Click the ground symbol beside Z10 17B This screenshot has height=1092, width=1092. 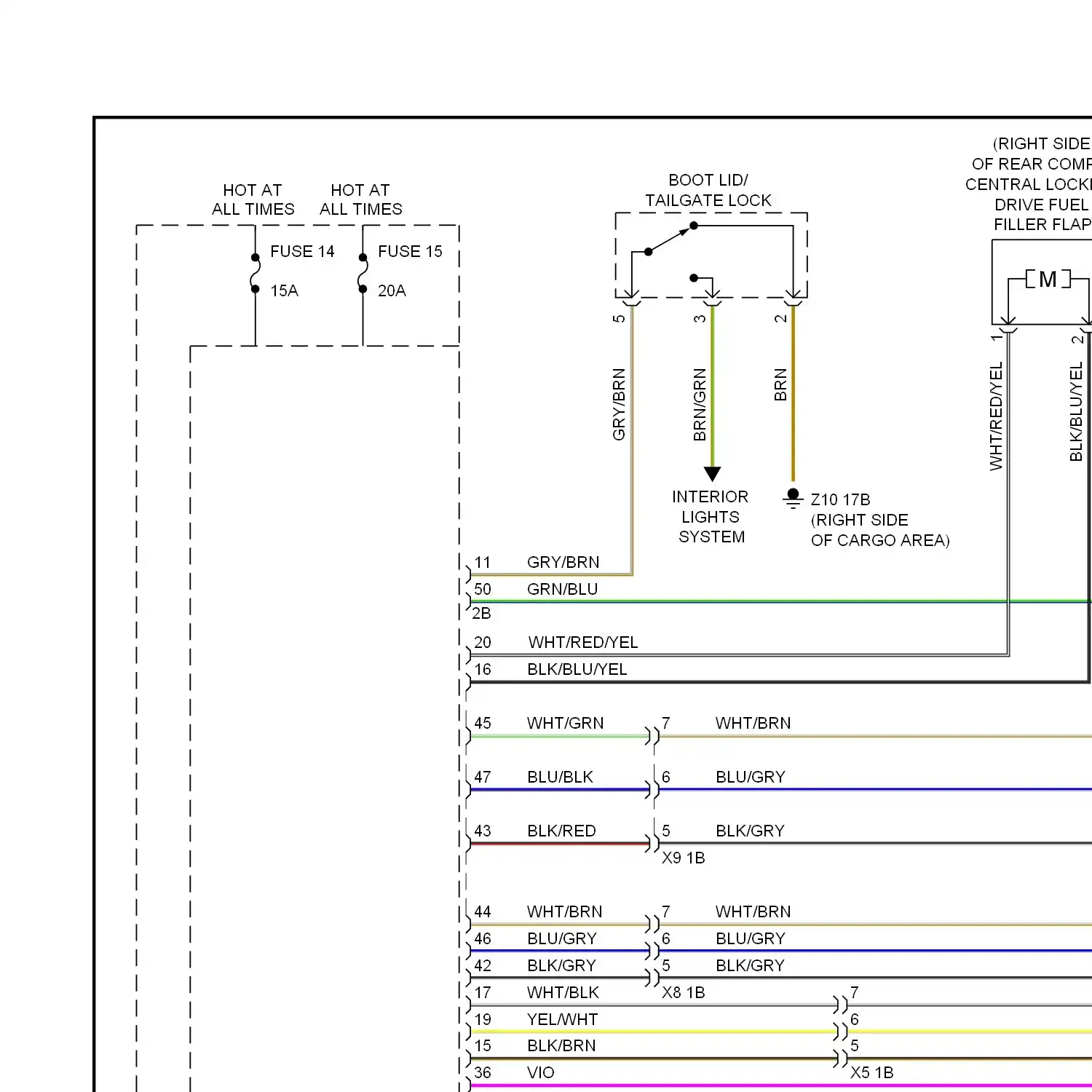coord(793,499)
